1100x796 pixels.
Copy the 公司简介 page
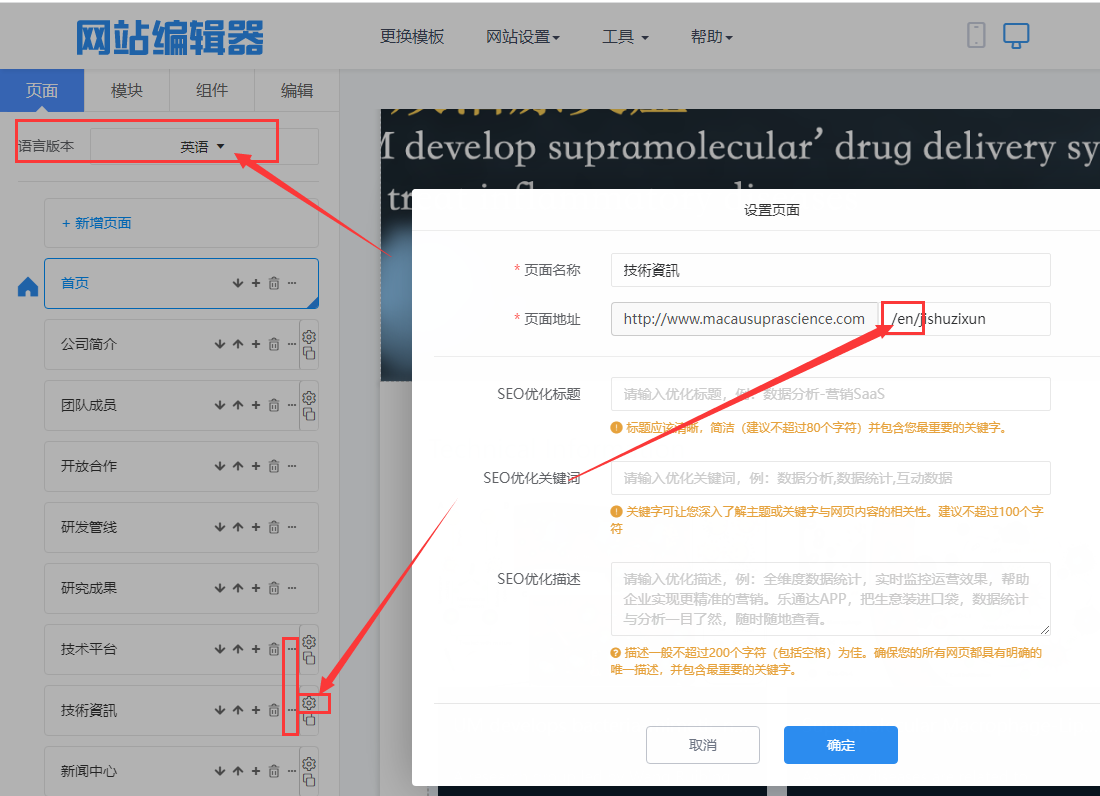pos(309,353)
